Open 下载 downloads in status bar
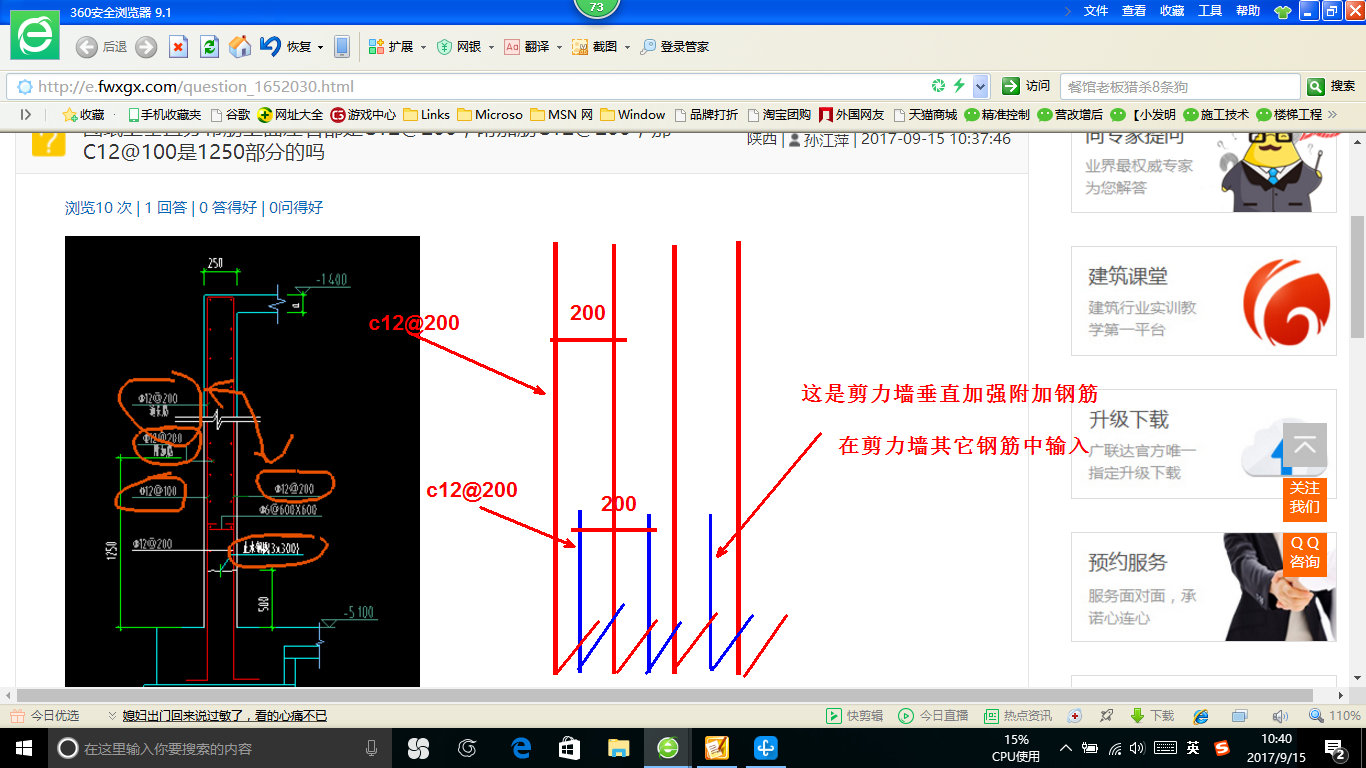This screenshot has height=768, width=1366. (1152, 716)
